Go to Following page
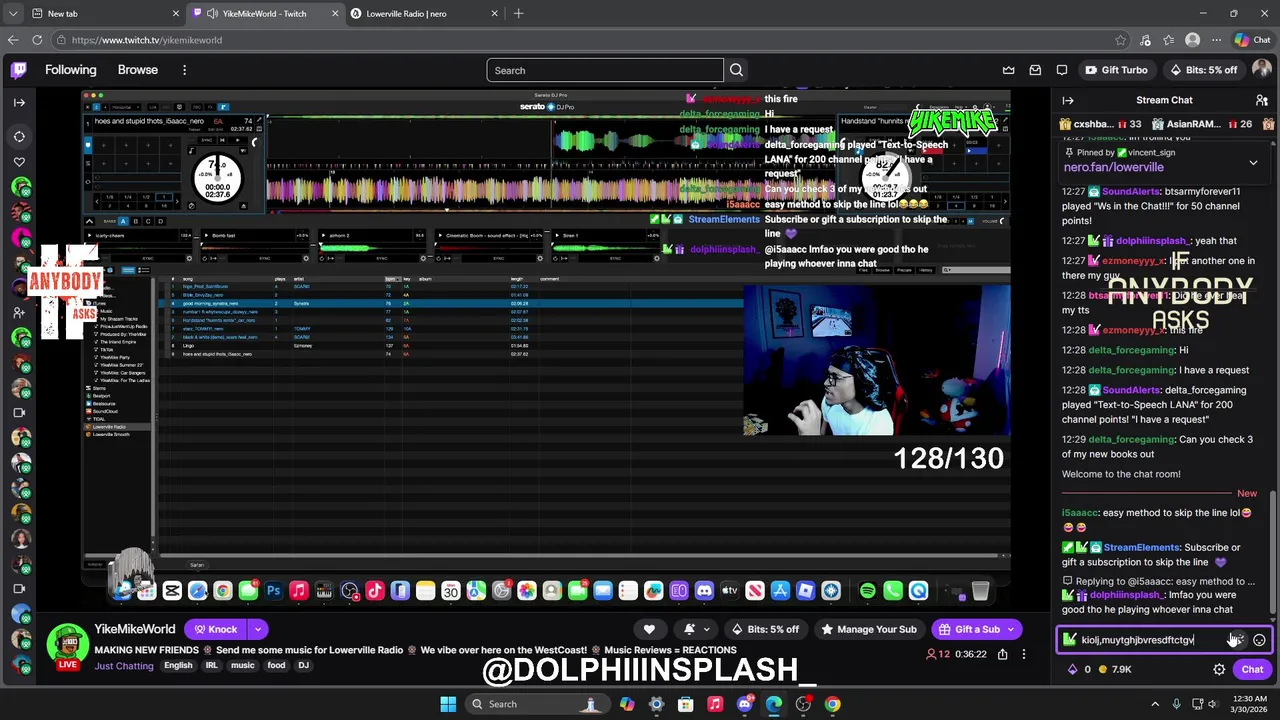1280x720 pixels. coord(70,70)
